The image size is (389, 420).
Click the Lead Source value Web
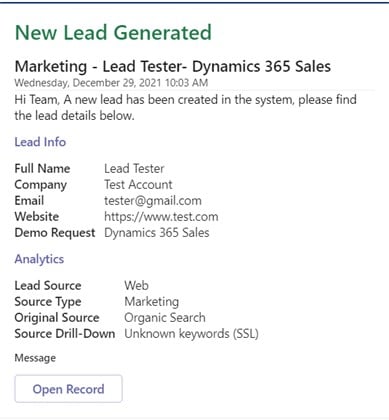[x=136, y=286]
